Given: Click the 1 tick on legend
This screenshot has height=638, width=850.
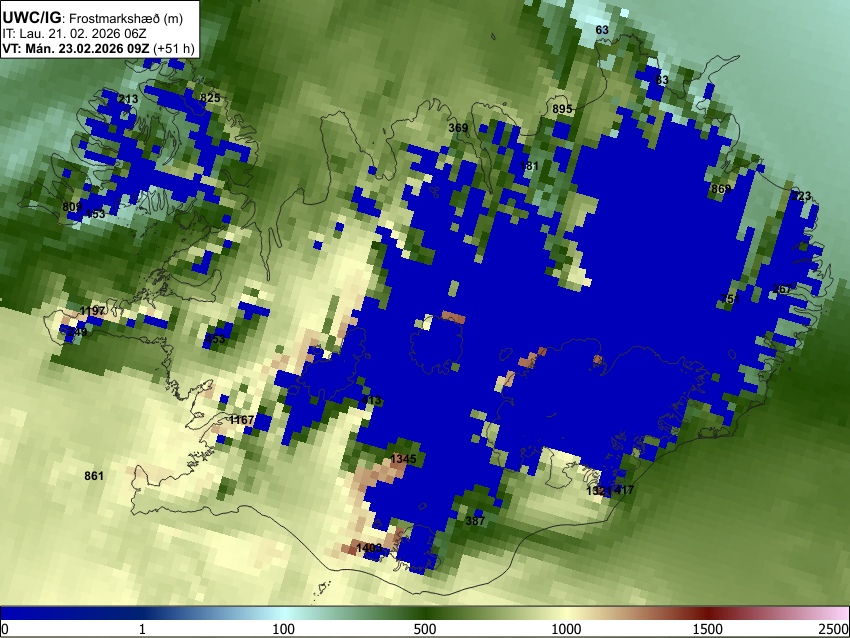Looking at the screenshot, I should 142,629.
